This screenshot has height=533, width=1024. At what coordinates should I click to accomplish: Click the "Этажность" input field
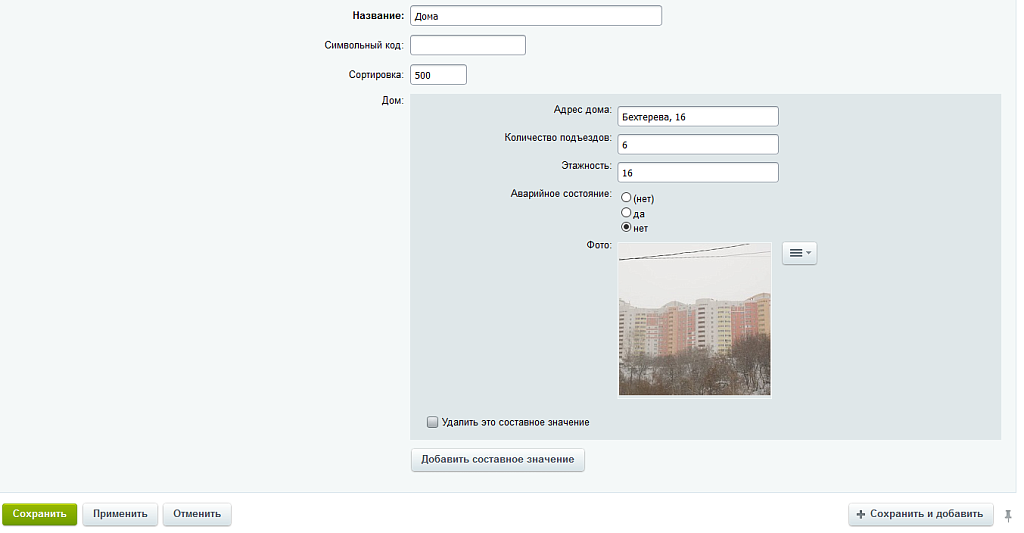click(x=698, y=173)
